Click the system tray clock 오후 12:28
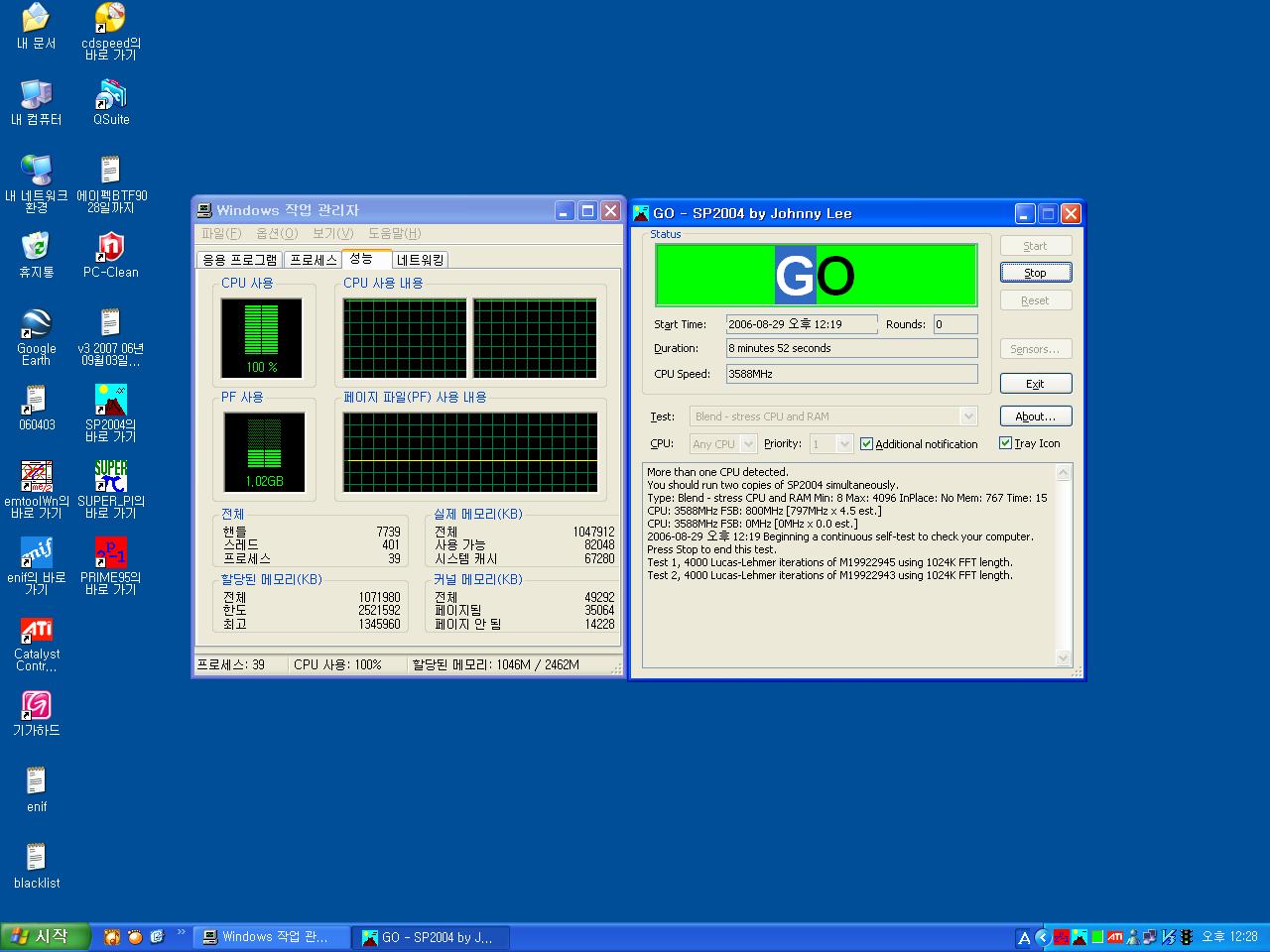Image resolution: width=1270 pixels, height=952 pixels. pos(1230,937)
